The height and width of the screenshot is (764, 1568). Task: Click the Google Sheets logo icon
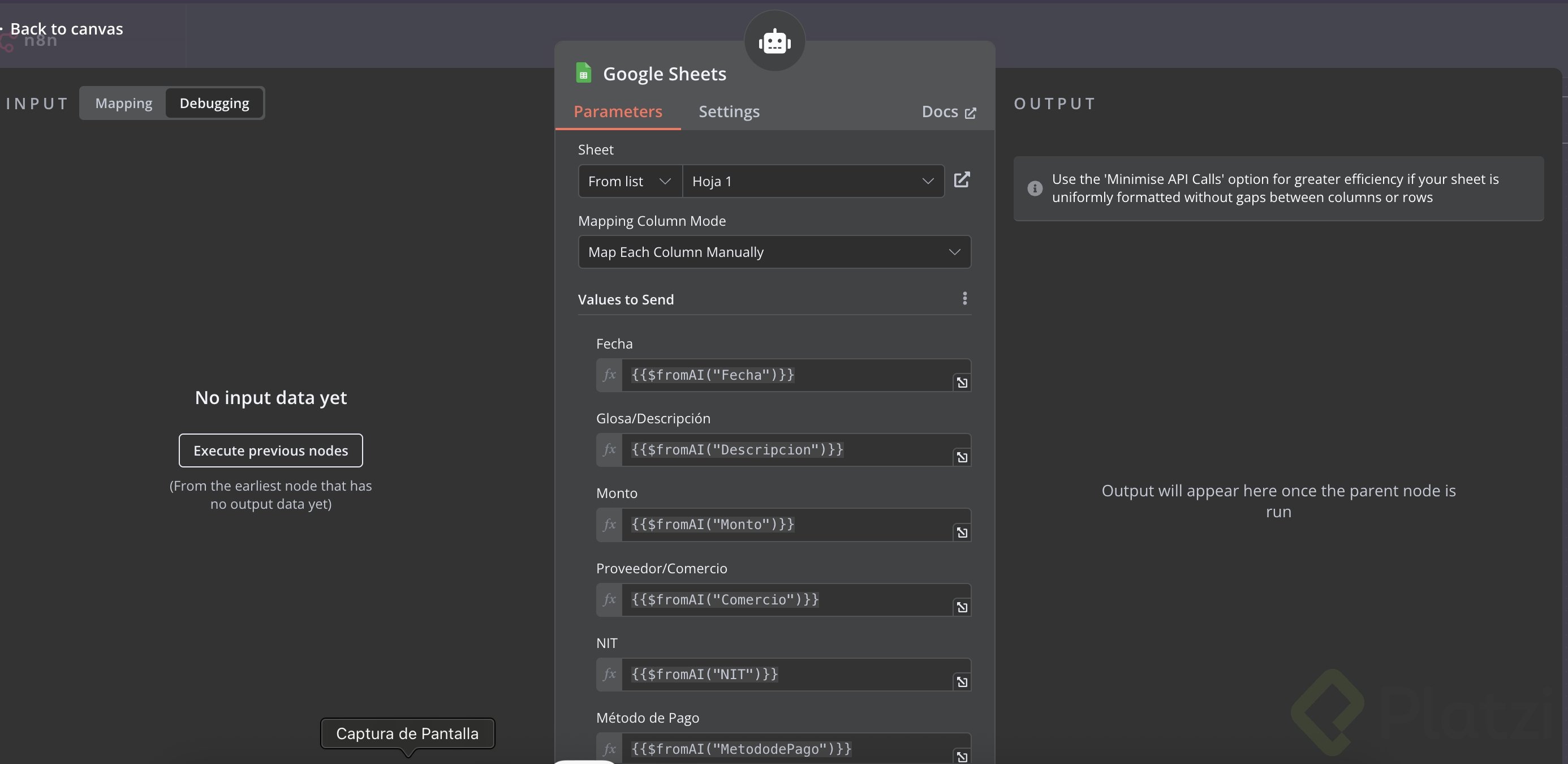coord(583,73)
